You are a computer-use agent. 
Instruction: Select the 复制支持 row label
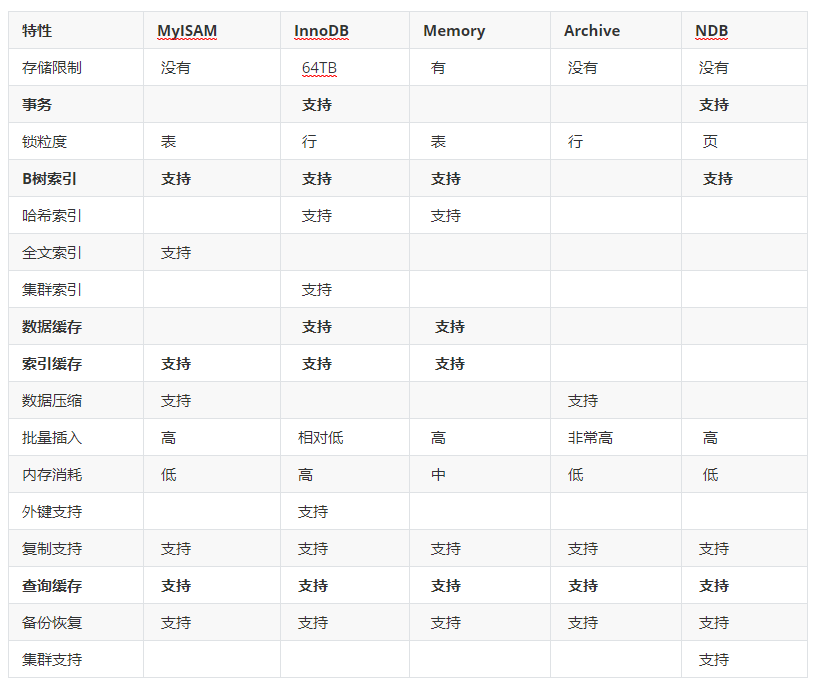pyautogui.click(x=52, y=549)
